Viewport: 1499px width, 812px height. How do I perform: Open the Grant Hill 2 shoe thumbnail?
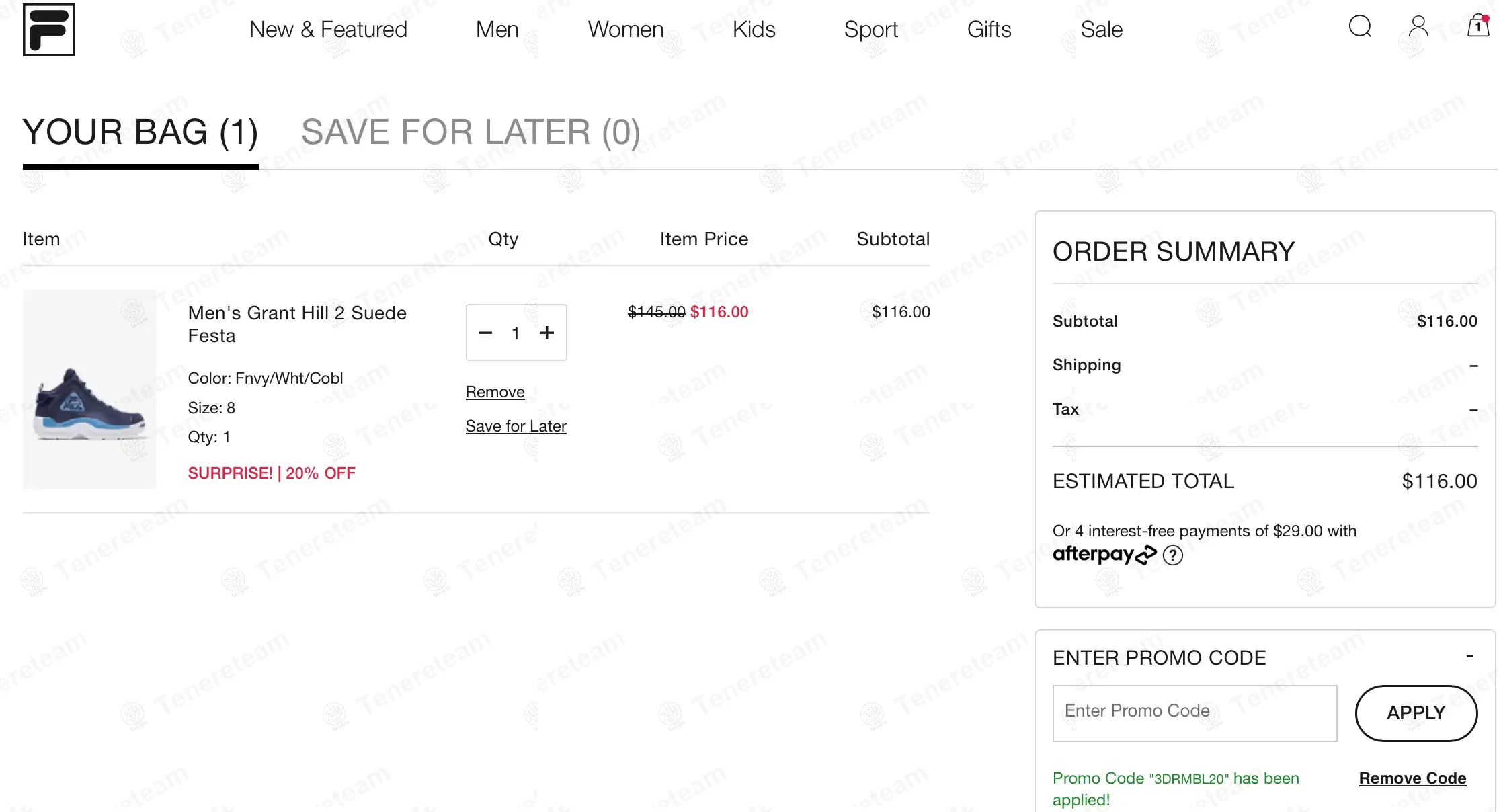pos(89,390)
